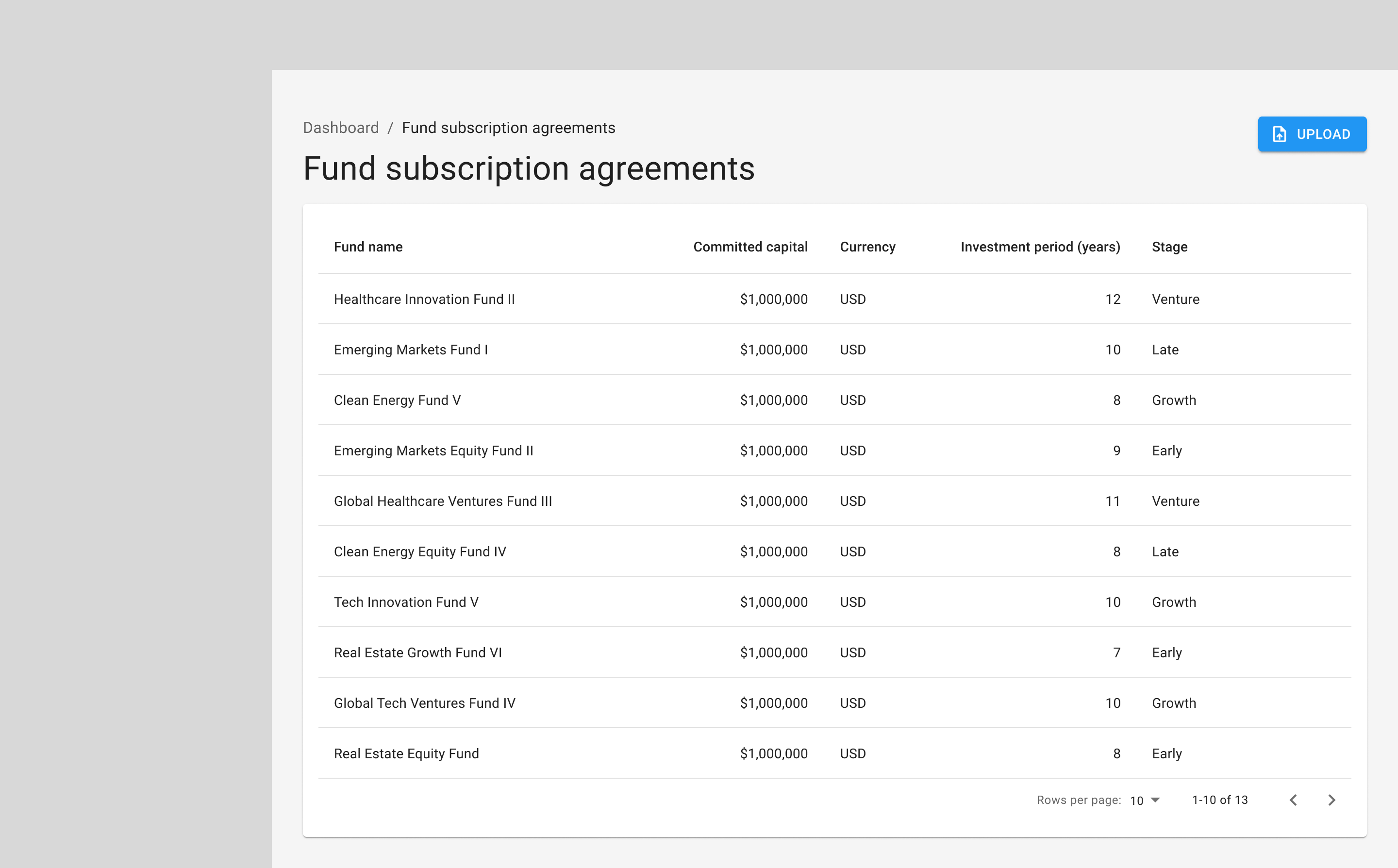Select Healthcare Innovation Fund II row name
The image size is (1398, 868).
coord(425,299)
